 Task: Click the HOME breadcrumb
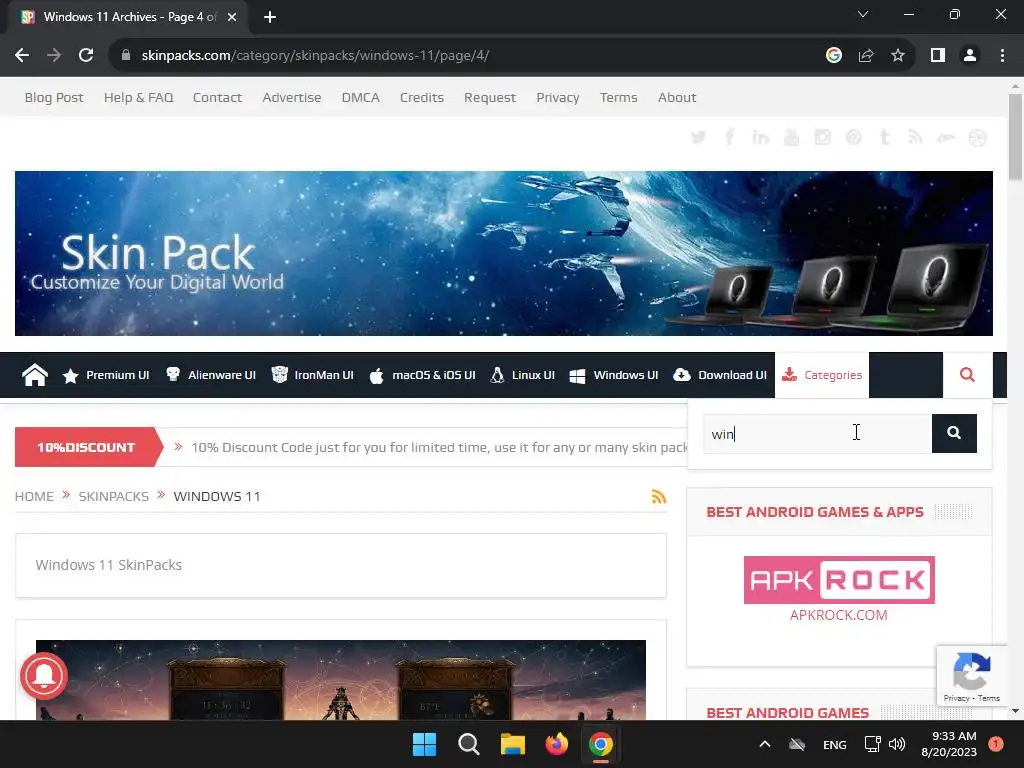34,496
